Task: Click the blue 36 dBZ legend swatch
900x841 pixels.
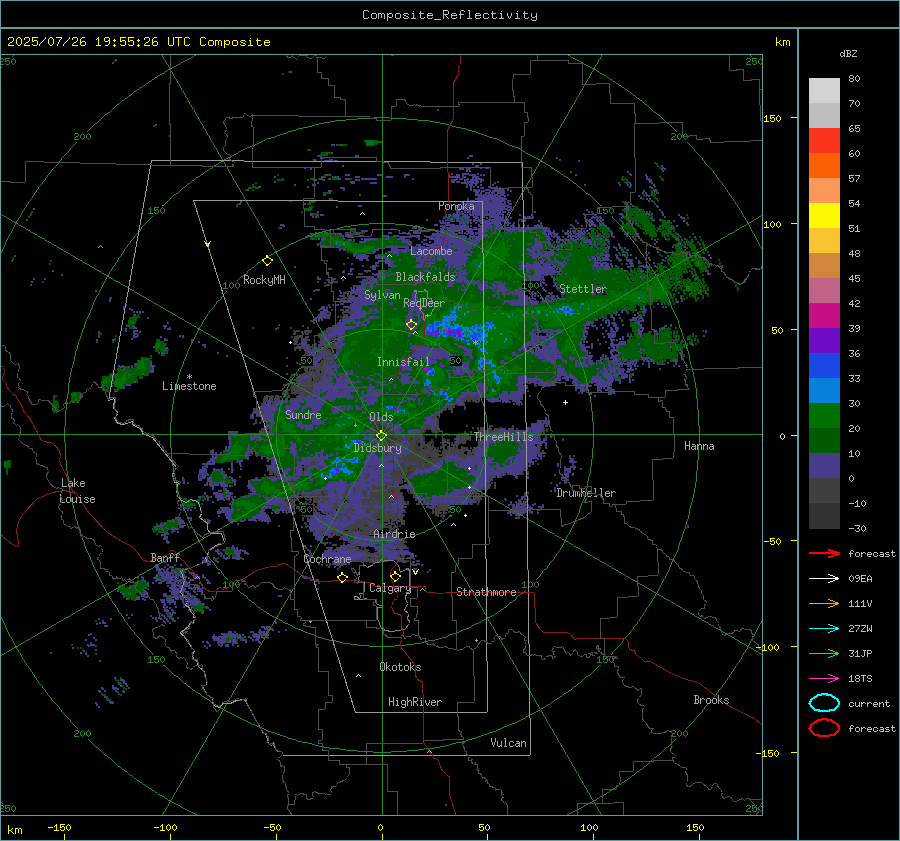Action: (x=824, y=365)
